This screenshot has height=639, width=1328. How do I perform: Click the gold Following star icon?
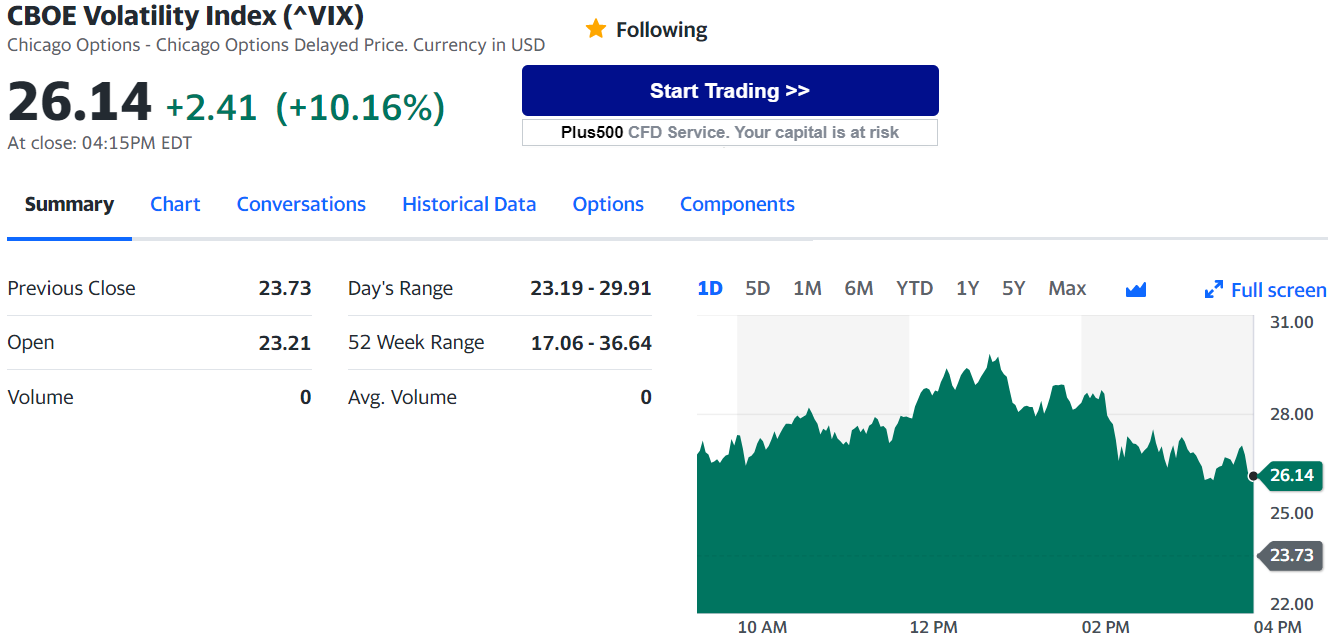(596, 29)
